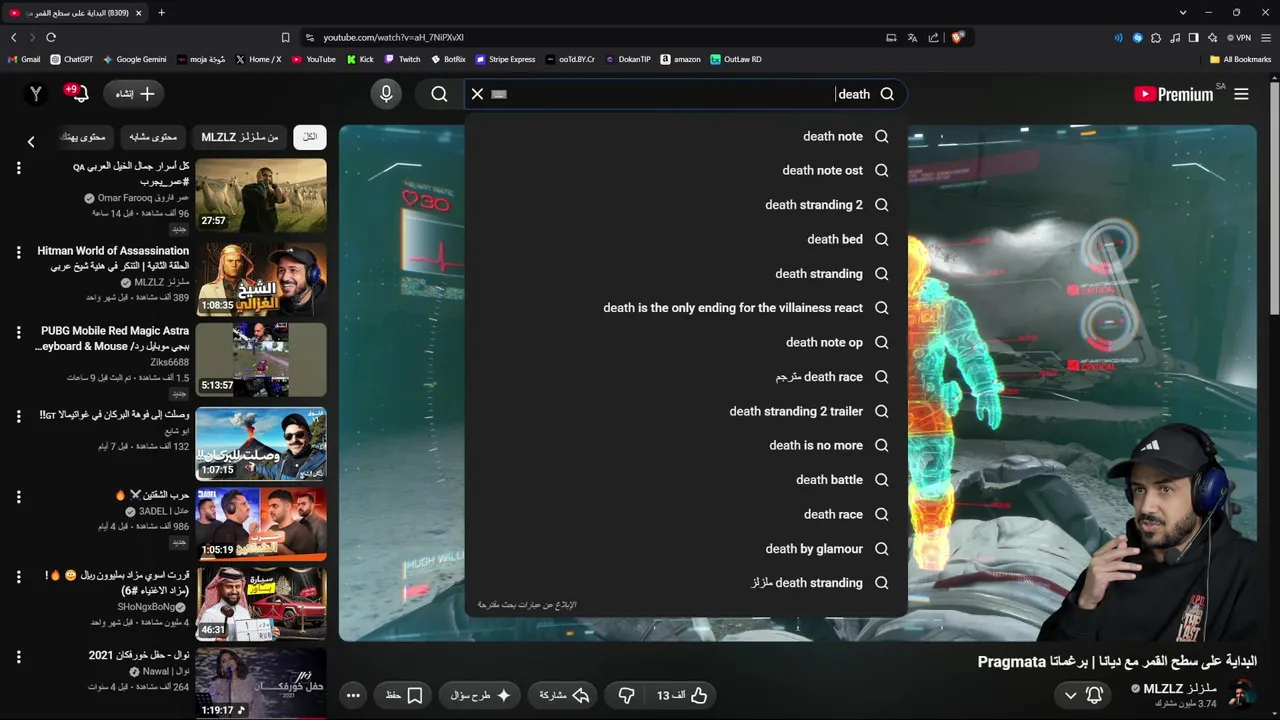Image resolution: width=1280 pixels, height=720 pixels.
Task: Open more options for PUBG Mobile video
Action: (18, 332)
